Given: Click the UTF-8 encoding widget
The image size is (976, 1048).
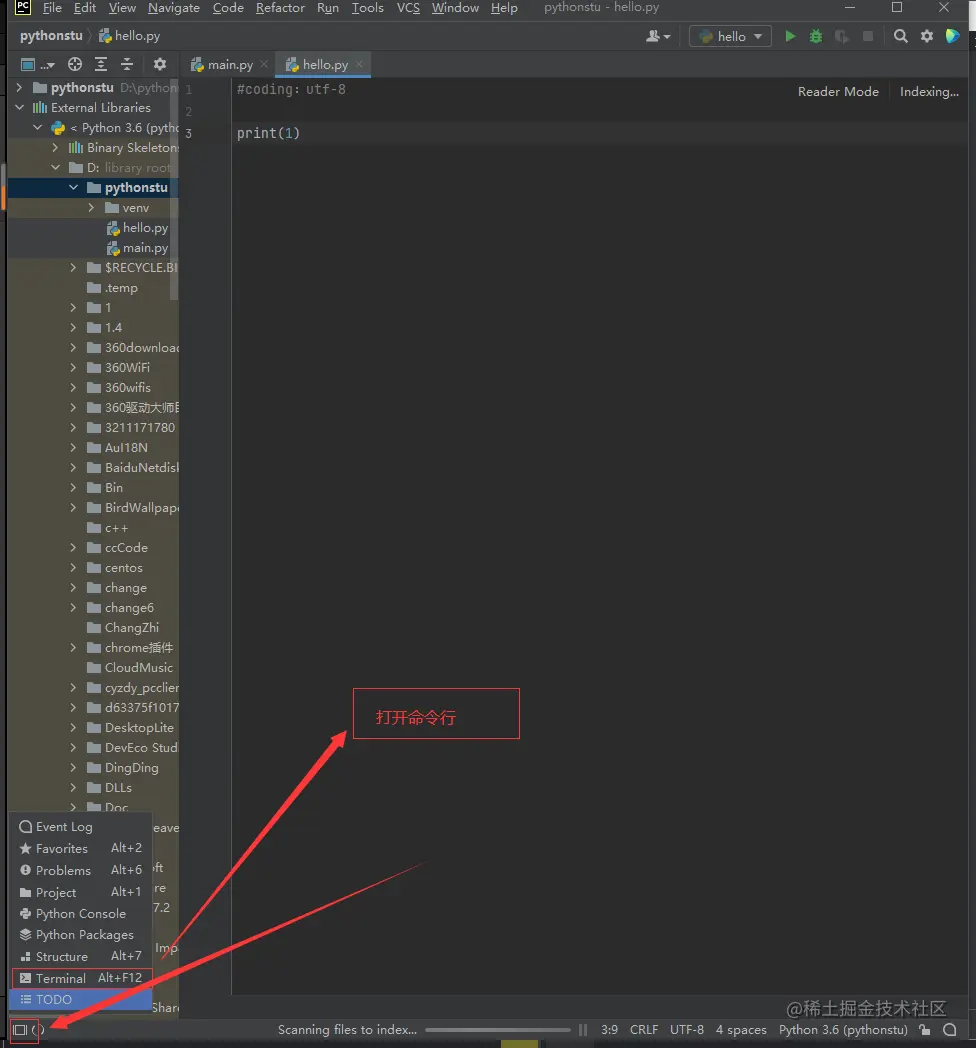Looking at the screenshot, I should [x=687, y=1030].
